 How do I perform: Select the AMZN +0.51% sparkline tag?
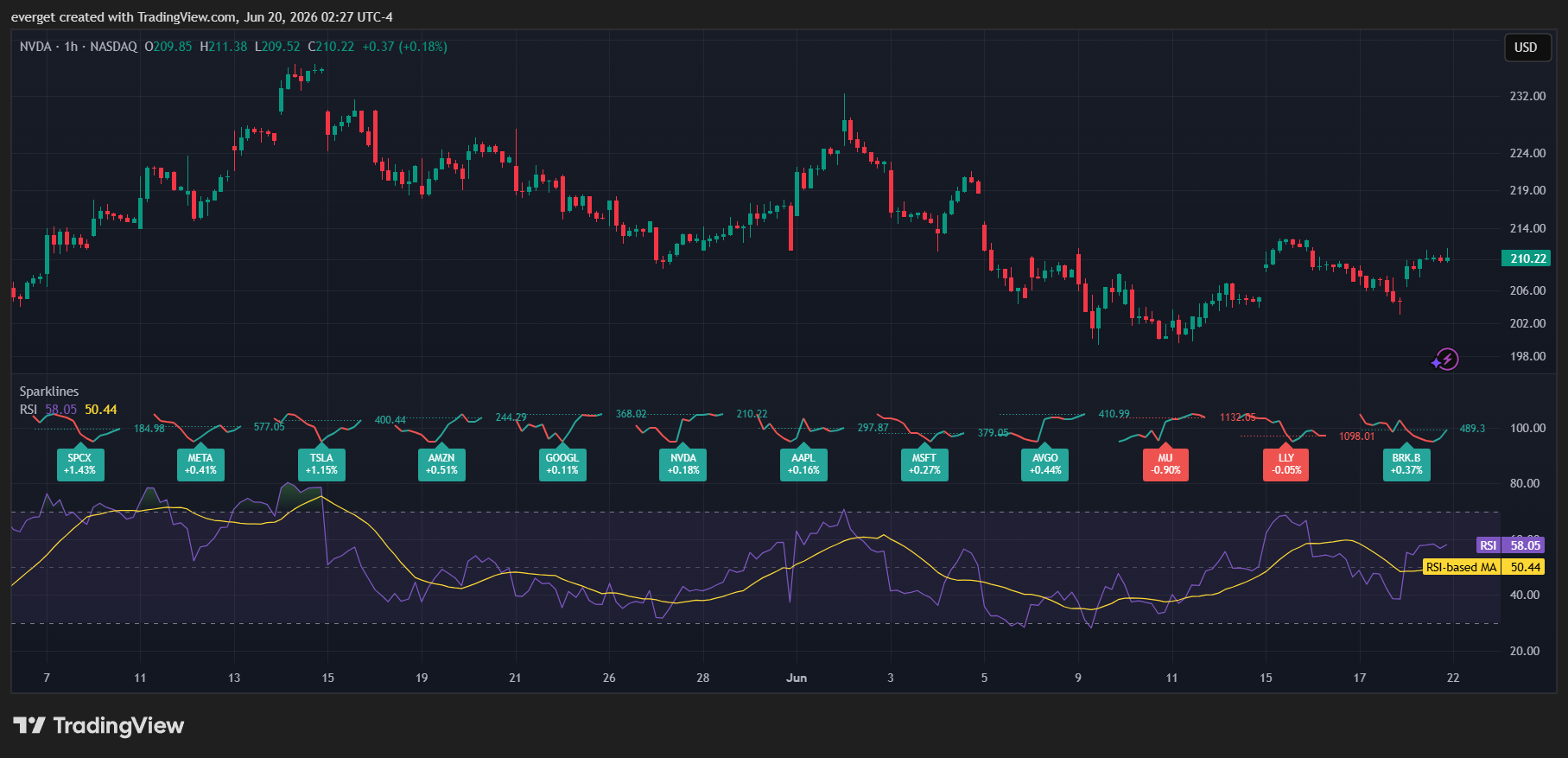(441, 464)
